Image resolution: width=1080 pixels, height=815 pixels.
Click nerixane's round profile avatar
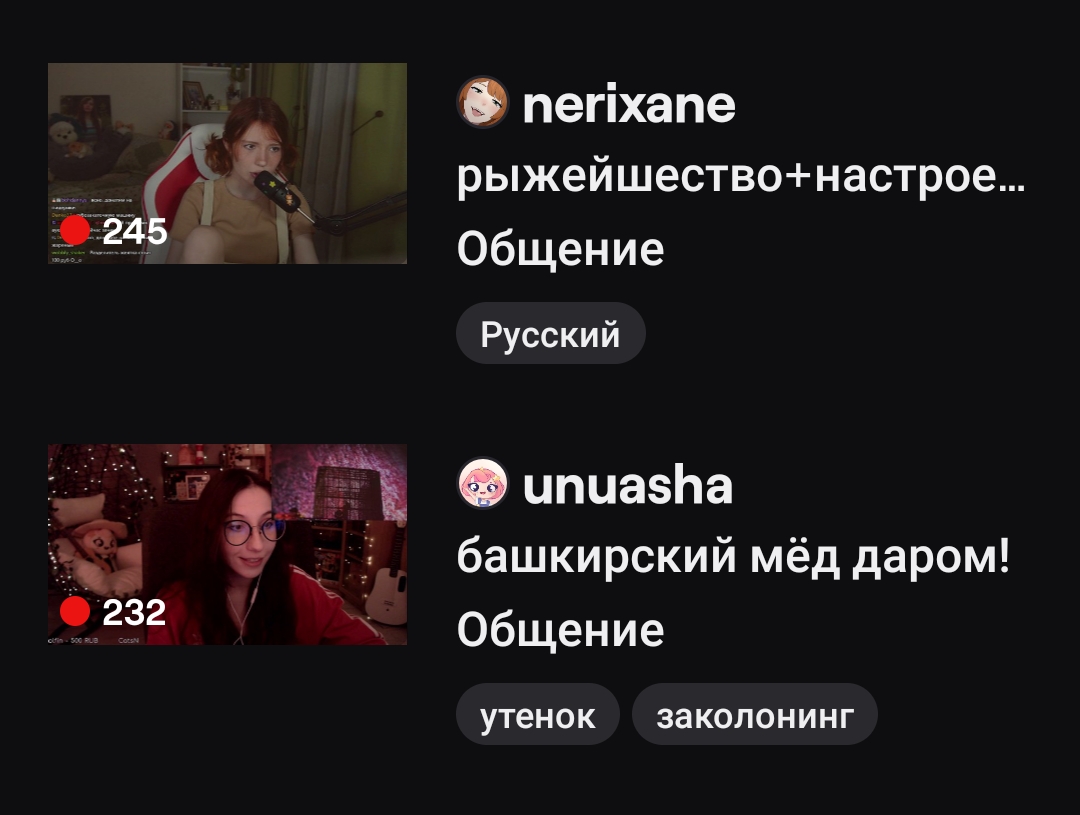[x=483, y=102]
